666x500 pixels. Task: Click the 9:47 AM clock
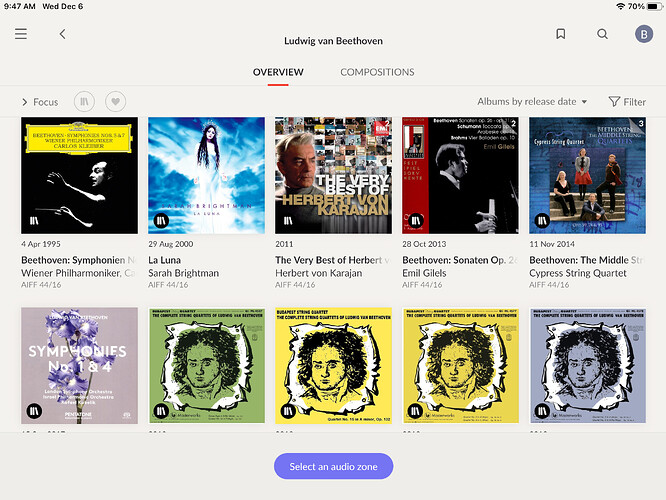pyautogui.click(x=20, y=6)
